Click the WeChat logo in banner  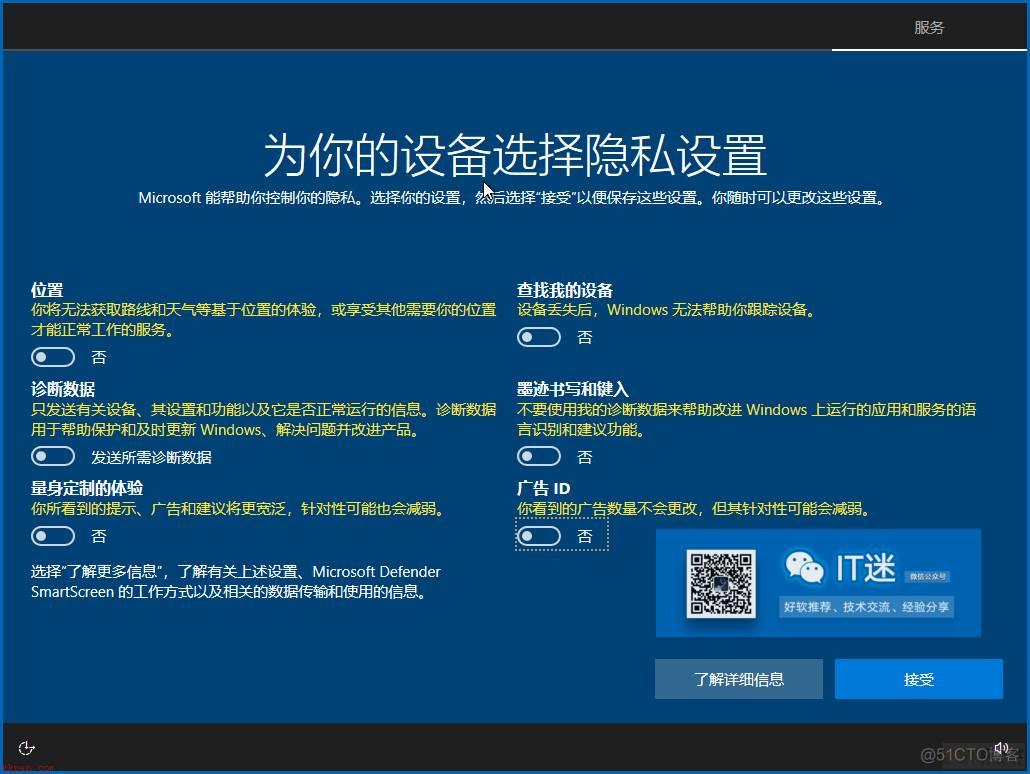coord(804,566)
